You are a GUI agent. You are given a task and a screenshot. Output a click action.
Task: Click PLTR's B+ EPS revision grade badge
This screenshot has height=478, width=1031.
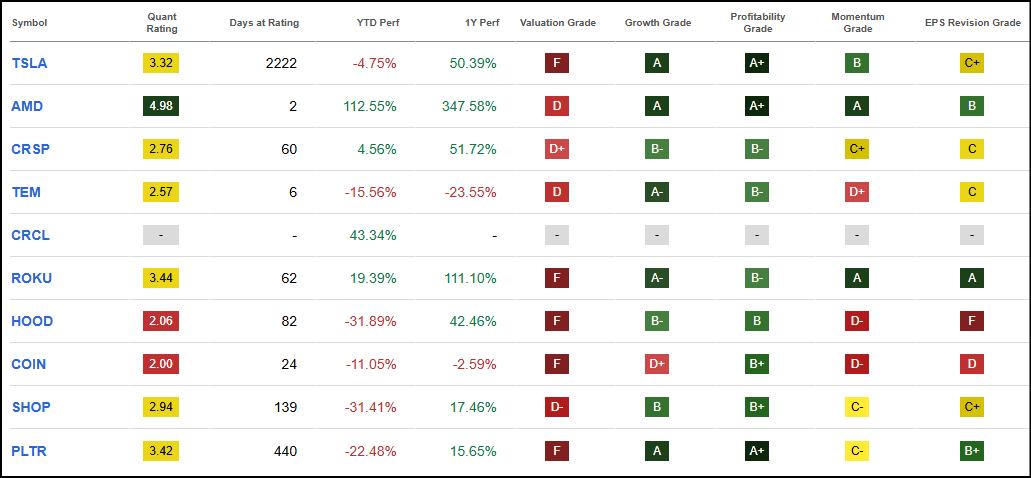pos(972,451)
